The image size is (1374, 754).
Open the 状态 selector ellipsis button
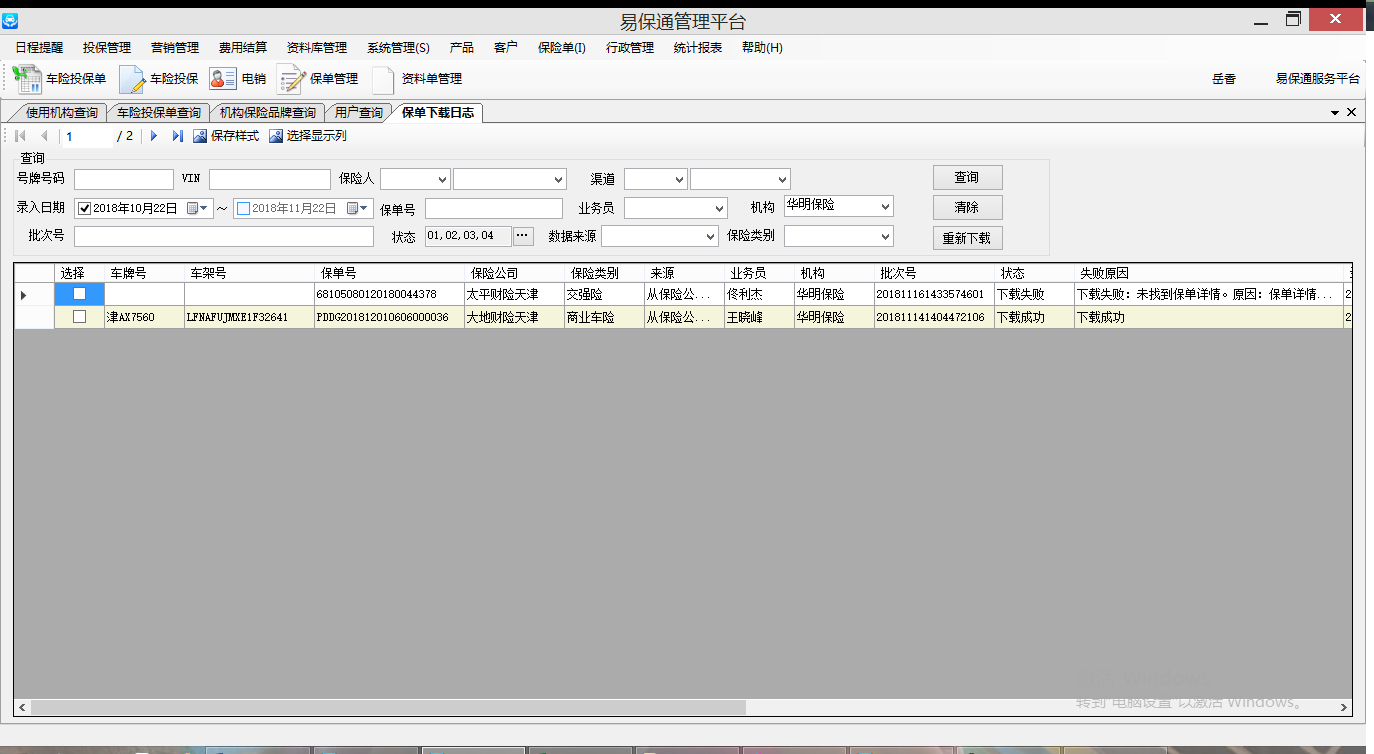[x=523, y=236]
